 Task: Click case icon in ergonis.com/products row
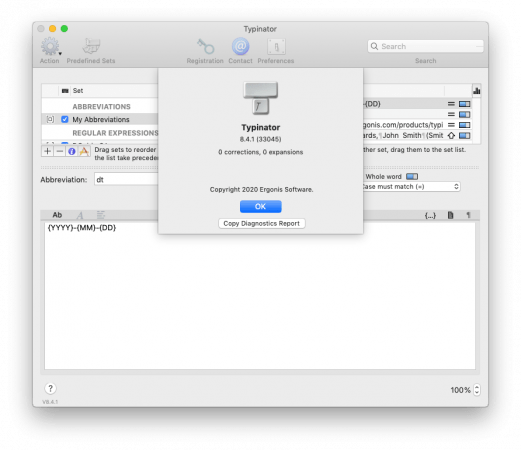(x=451, y=125)
